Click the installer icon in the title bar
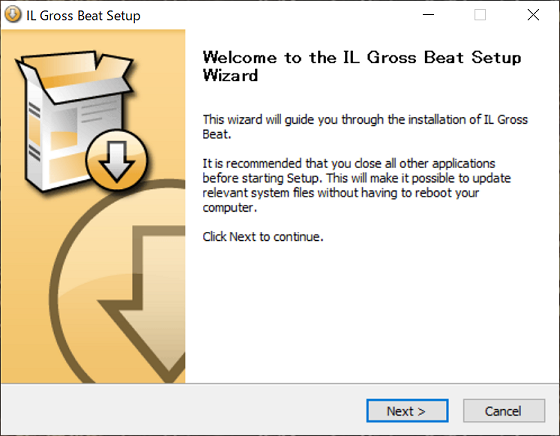Screen dimensions: 560x436 click(13, 15)
